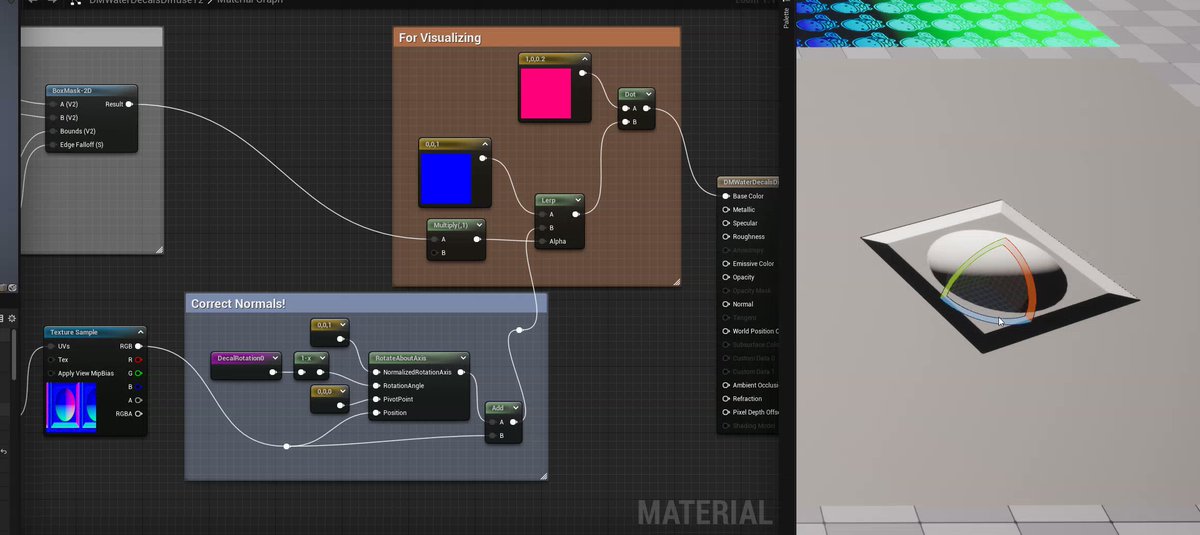Click the Opacity pin on material output
This screenshot has width=1200, height=535.
pos(726,277)
